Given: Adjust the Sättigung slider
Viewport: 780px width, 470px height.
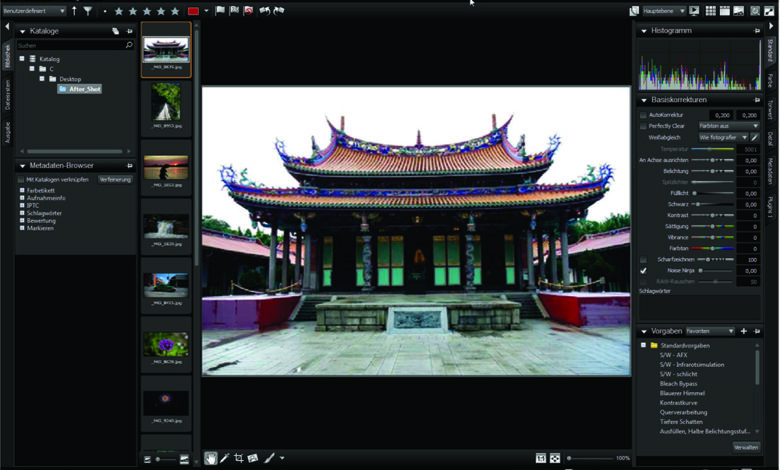Looking at the screenshot, I should [712, 226].
